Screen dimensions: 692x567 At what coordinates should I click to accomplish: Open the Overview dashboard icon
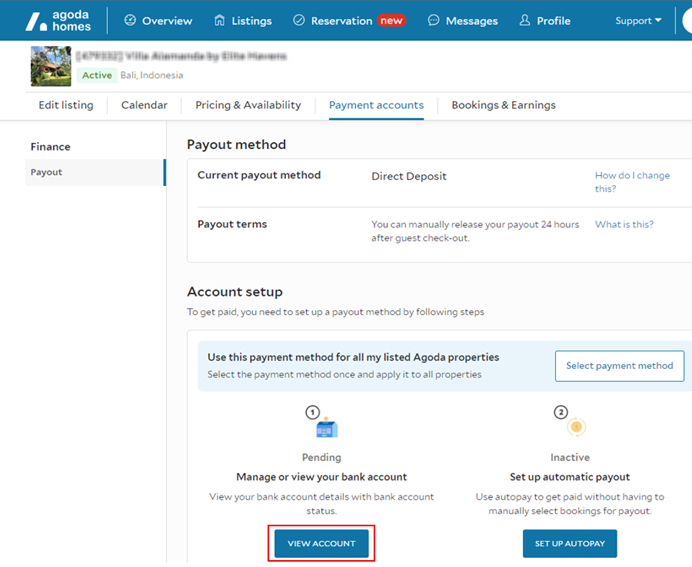[x=130, y=21]
